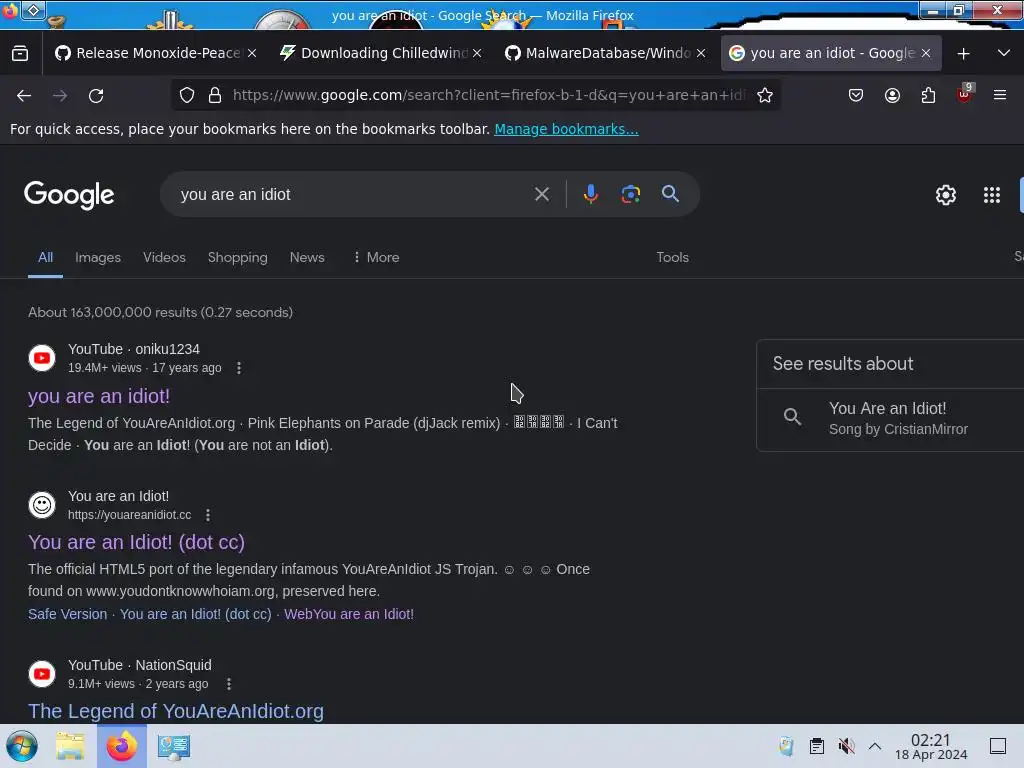Viewport: 1024px width, 768px height.
Task: List all tabs dropdown arrow
Action: (x=1004, y=53)
